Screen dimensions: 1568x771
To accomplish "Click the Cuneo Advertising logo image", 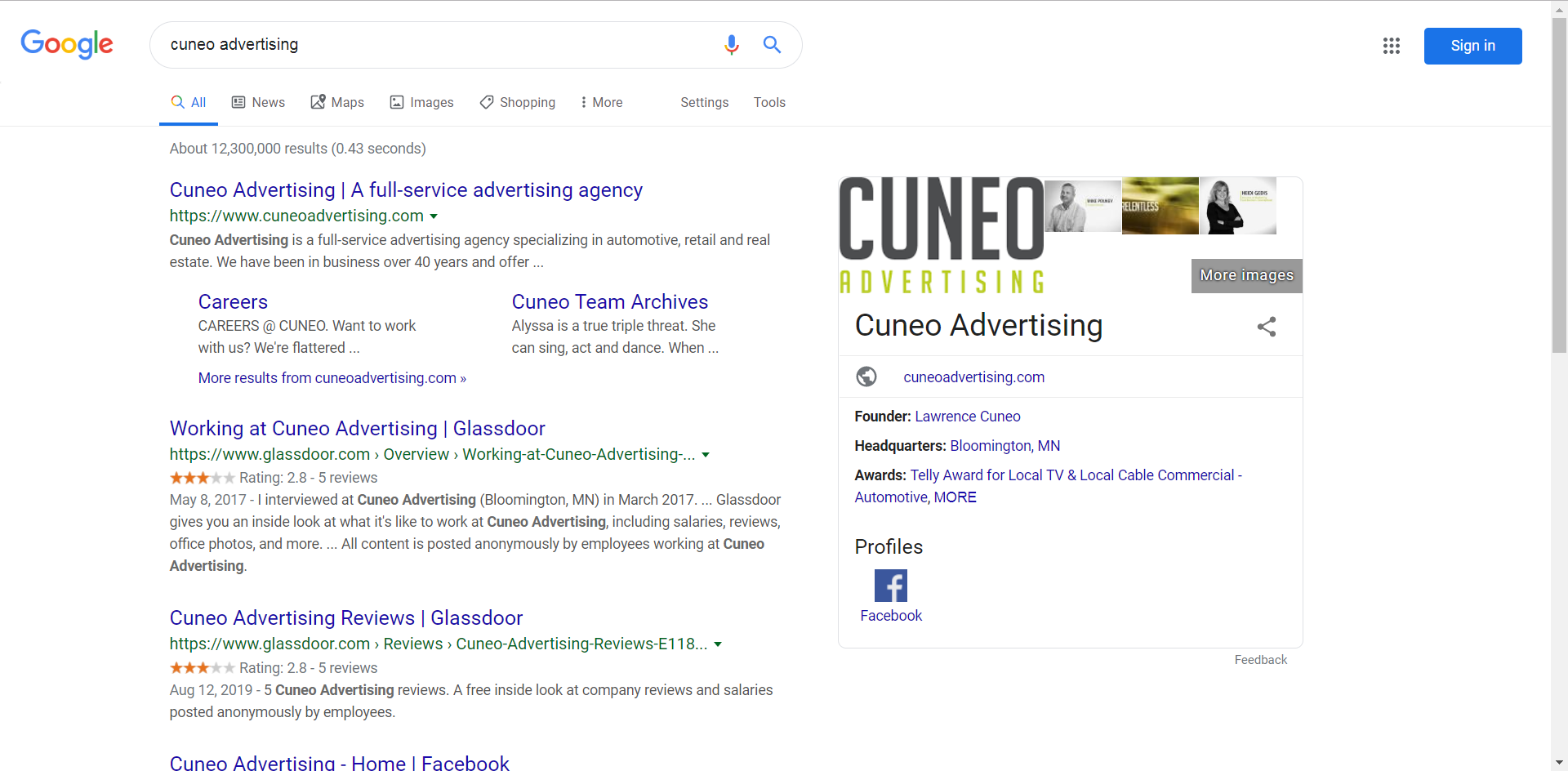I will [942, 235].
